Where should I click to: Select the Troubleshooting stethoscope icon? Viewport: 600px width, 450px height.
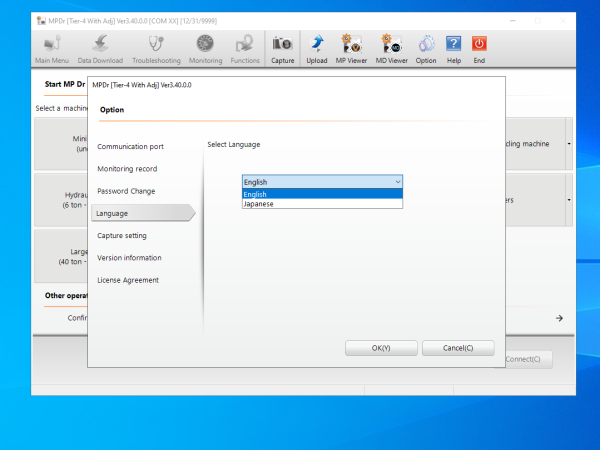pos(156,49)
